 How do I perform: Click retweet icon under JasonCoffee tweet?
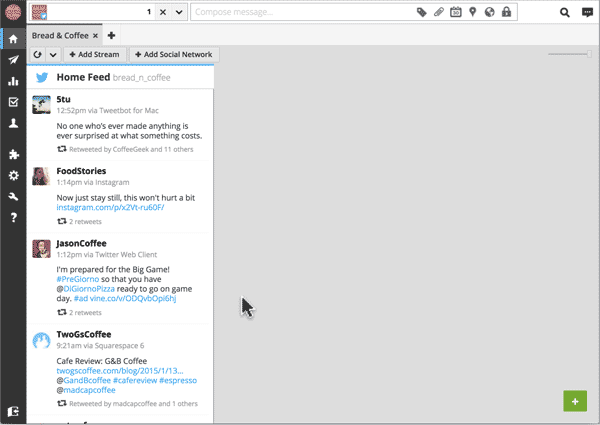(x=62, y=312)
